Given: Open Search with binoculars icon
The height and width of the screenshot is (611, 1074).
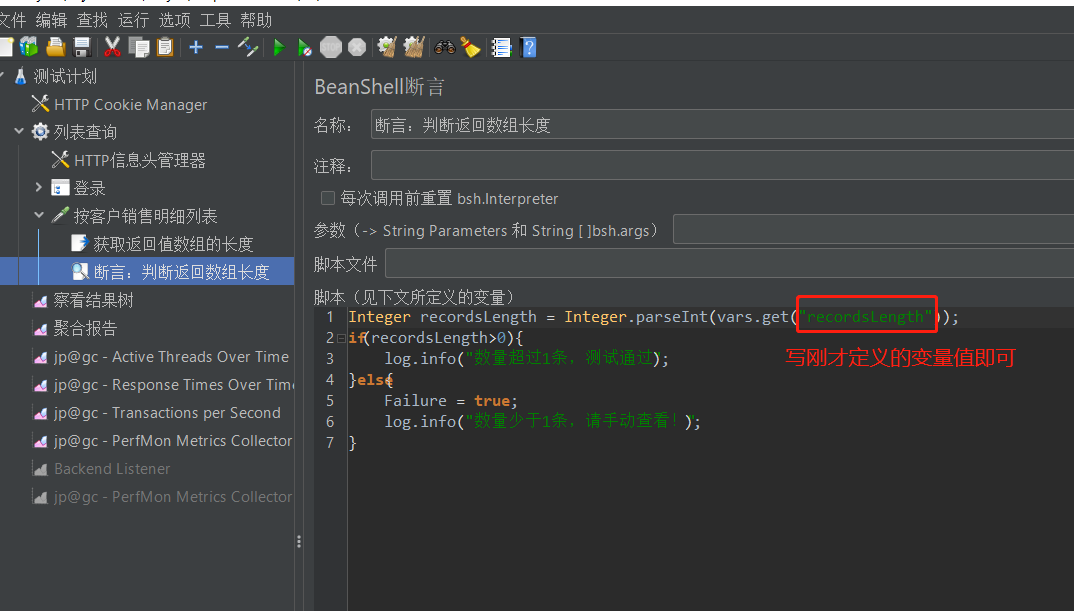Looking at the screenshot, I should [x=445, y=47].
